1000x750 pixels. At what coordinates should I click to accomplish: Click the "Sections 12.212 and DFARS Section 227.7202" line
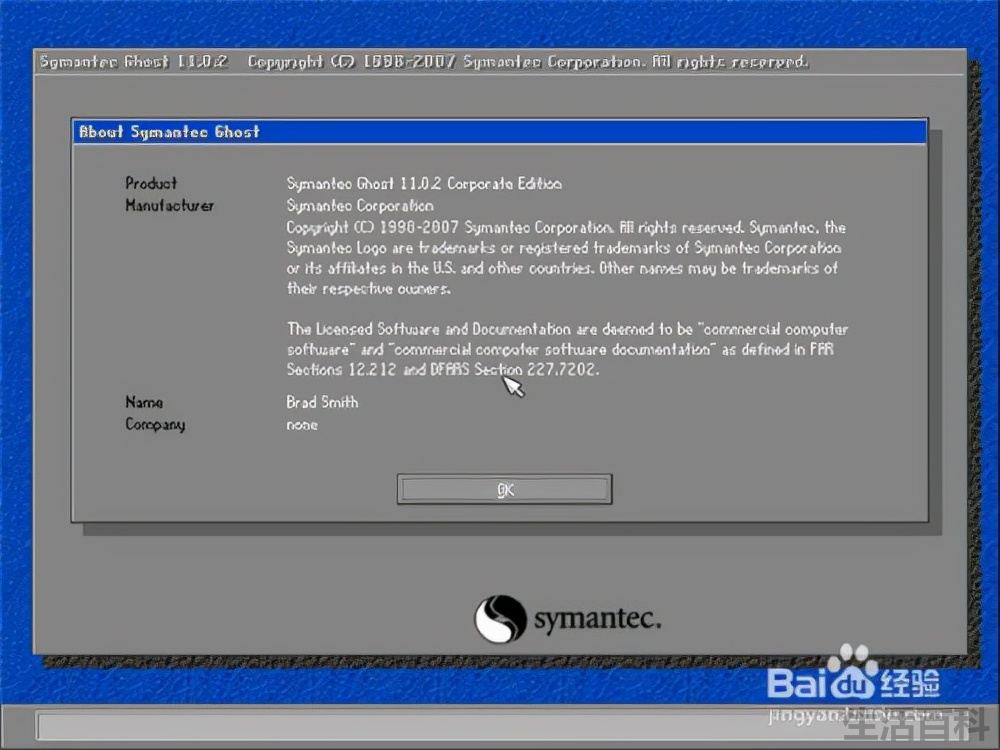tap(443, 369)
